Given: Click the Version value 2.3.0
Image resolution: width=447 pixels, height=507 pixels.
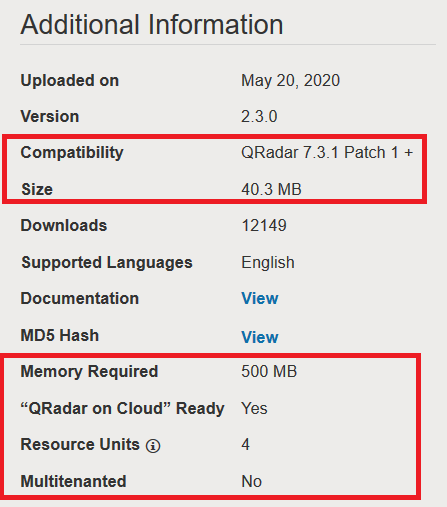Looking at the screenshot, I should [259, 117].
